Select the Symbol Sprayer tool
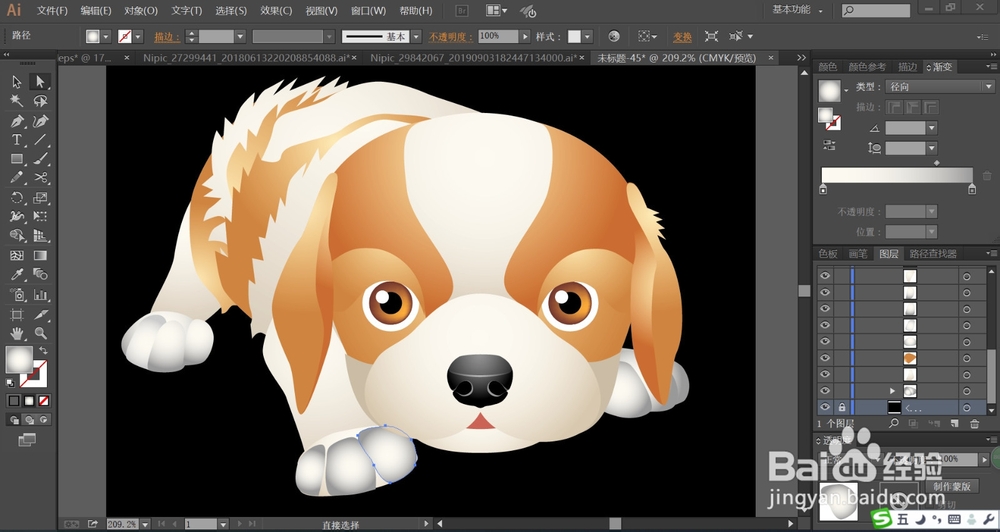 pyautogui.click(x=17, y=295)
